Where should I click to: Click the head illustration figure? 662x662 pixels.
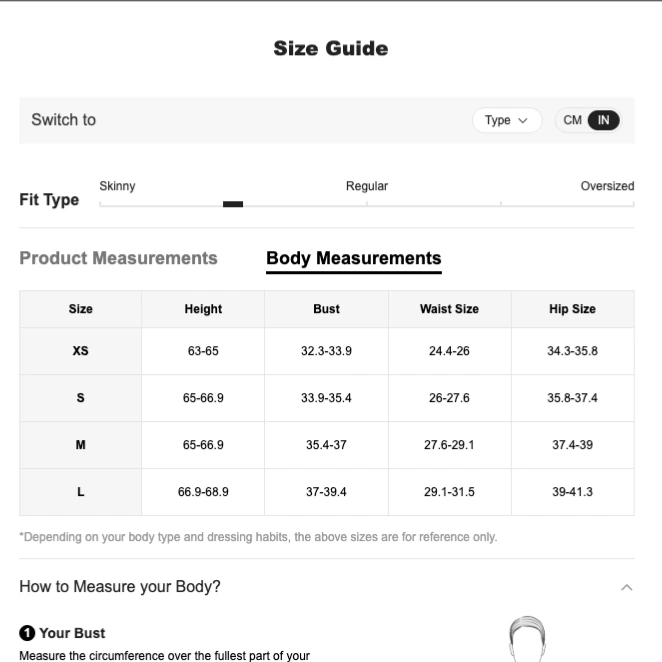coord(527,639)
